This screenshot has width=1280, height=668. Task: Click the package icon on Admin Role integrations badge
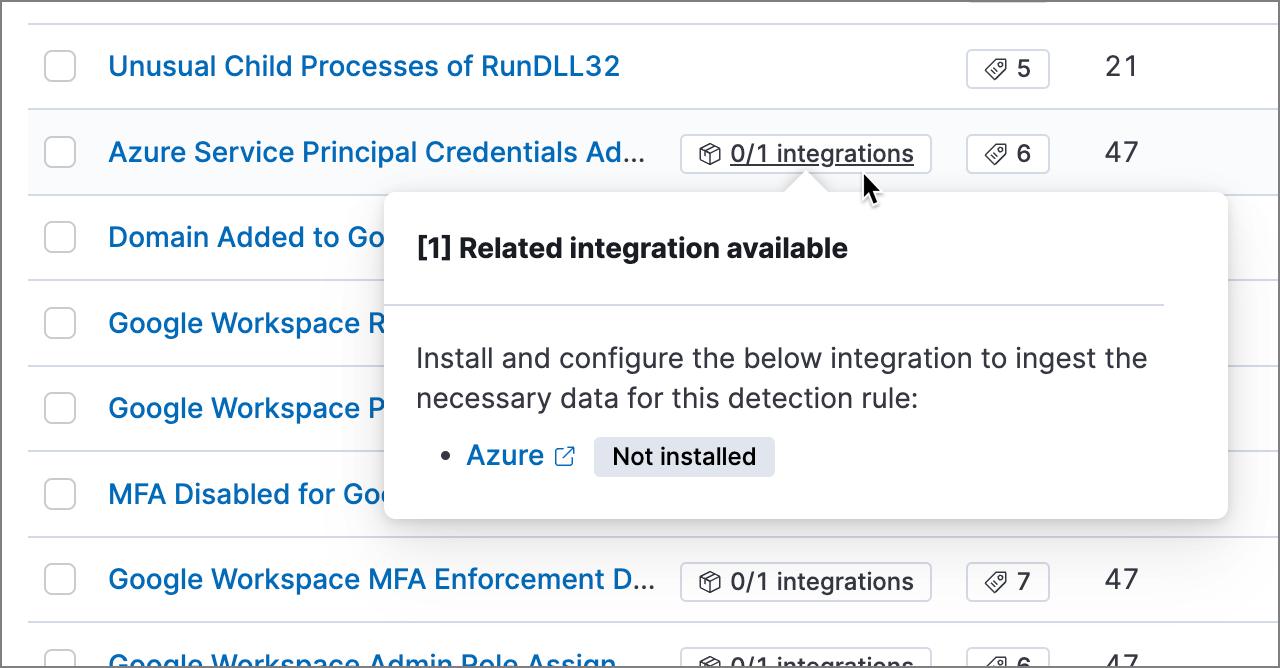click(x=710, y=662)
